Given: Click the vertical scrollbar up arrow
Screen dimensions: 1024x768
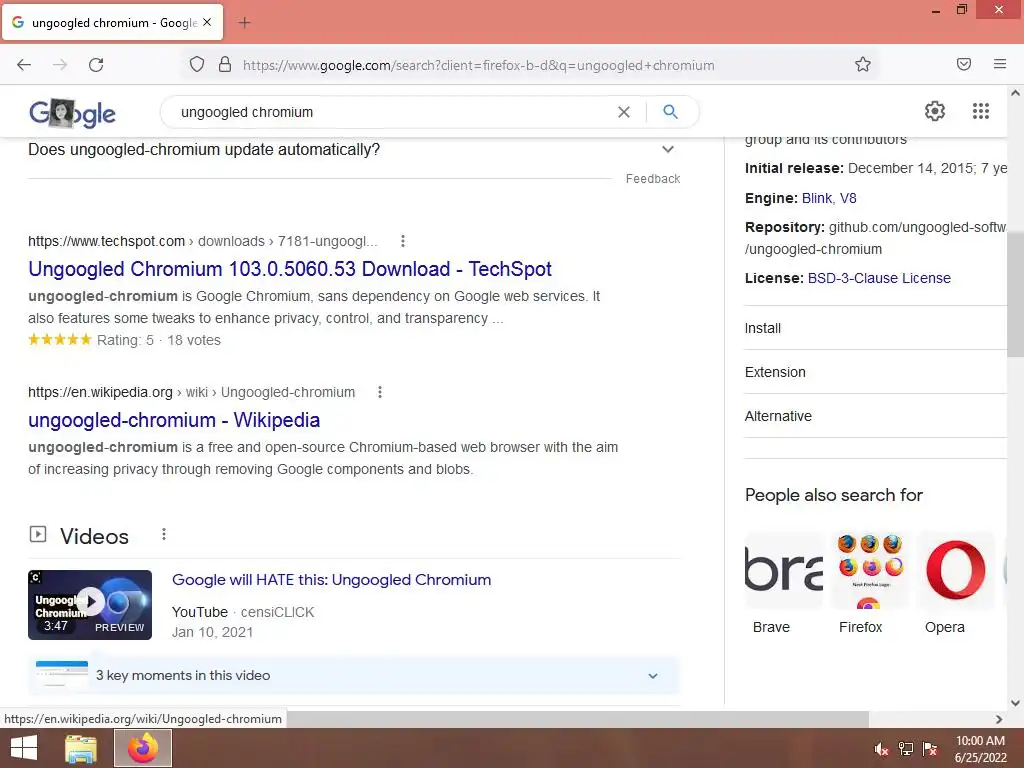Looking at the screenshot, I should pyautogui.click(x=1015, y=93).
